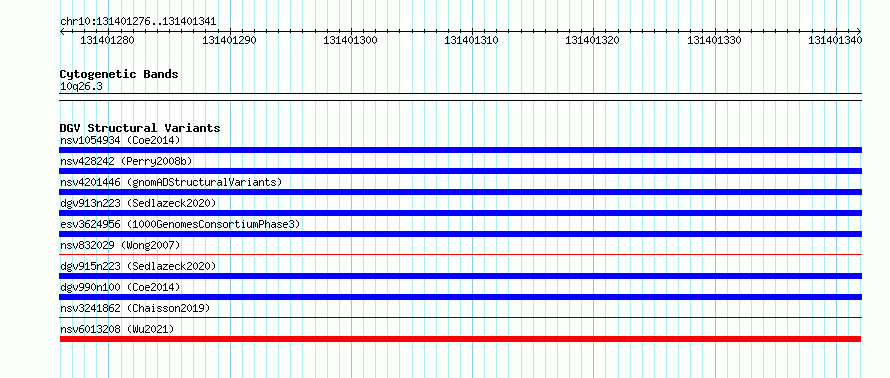Select the 10q26.3 band label

point(81,87)
